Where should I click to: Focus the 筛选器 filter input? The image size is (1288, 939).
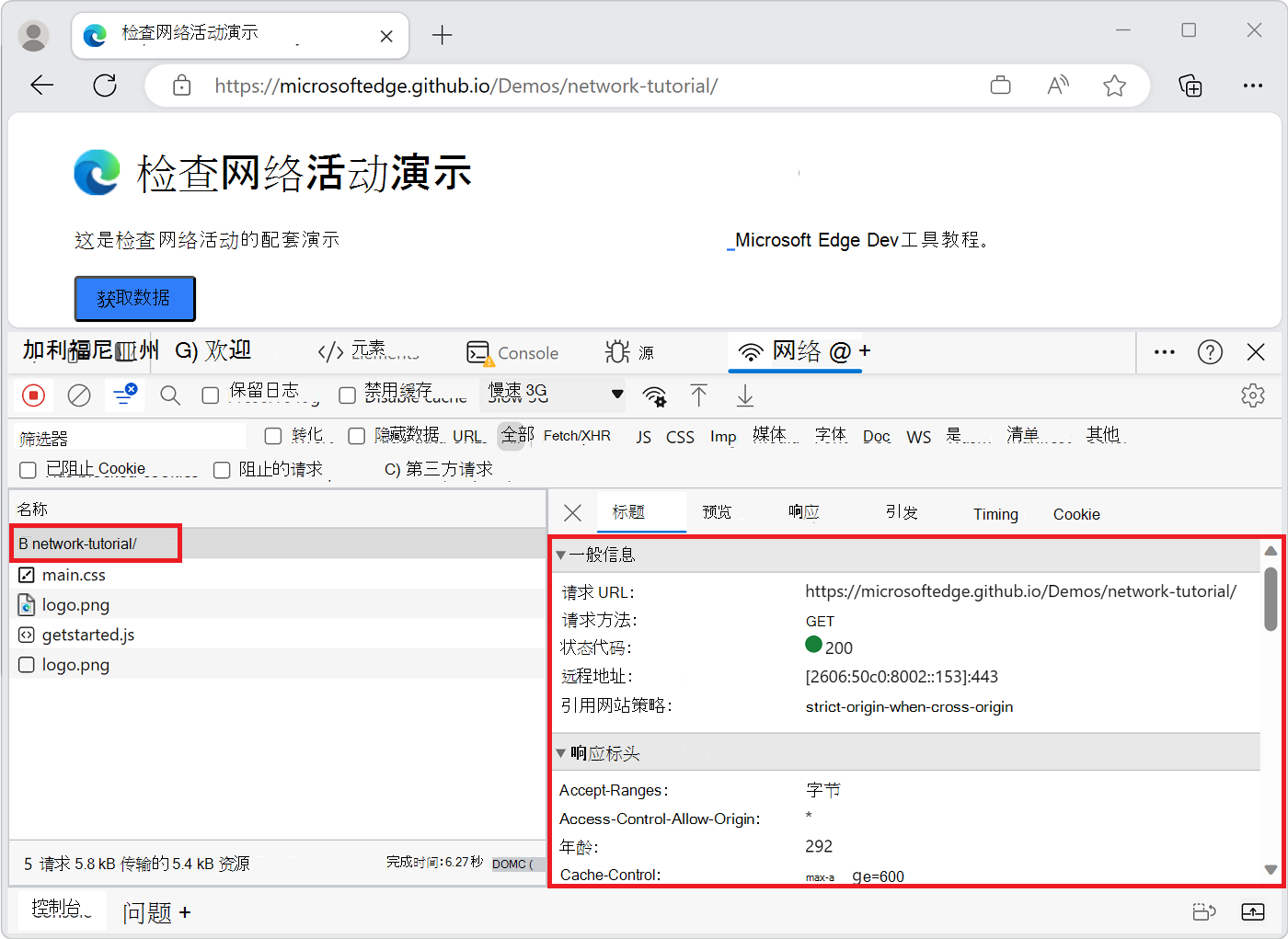tap(132, 438)
